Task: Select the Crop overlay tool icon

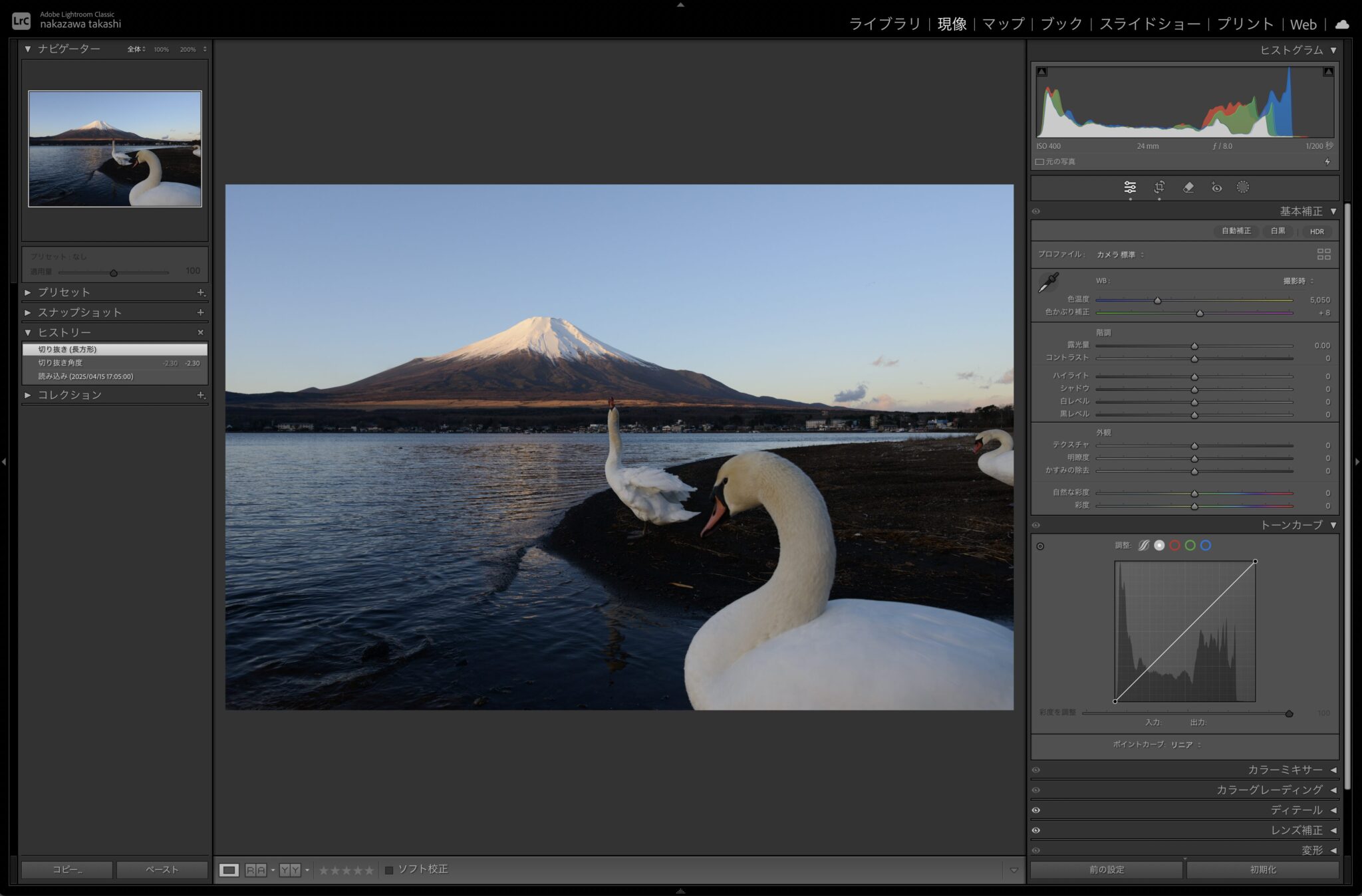Action: point(1159,187)
